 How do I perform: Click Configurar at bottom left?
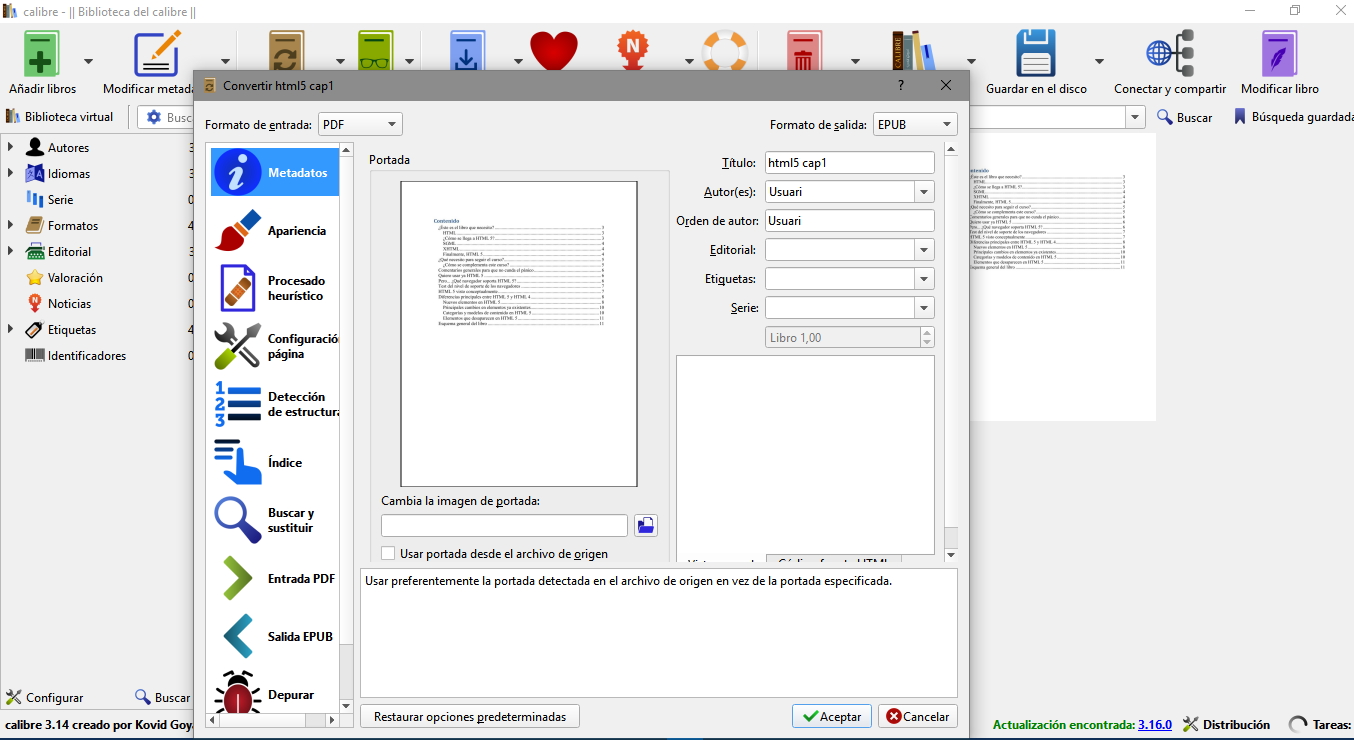tap(45, 697)
